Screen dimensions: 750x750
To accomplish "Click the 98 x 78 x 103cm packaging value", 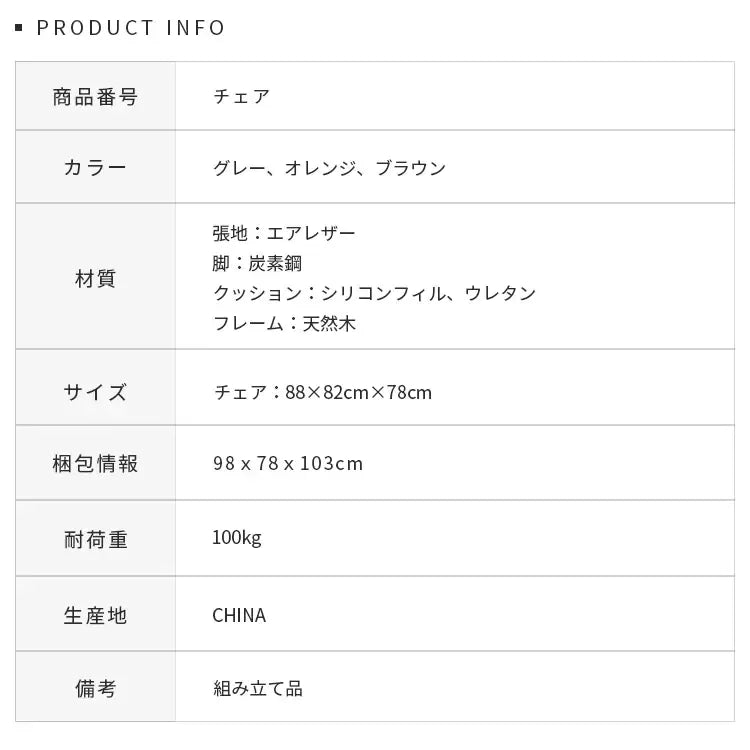I will point(287,464).
